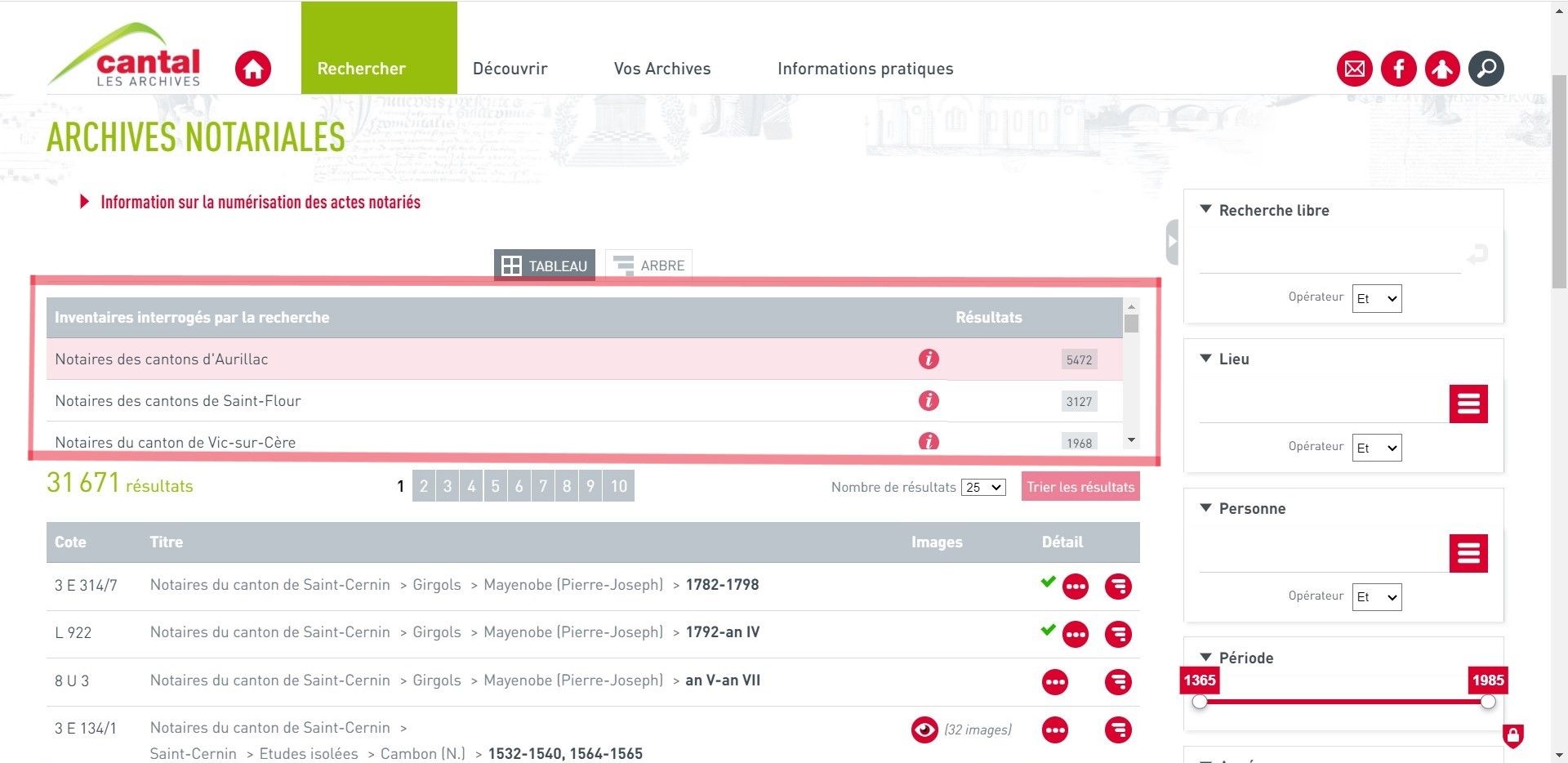Click the dark magnifier search icon
This screenshot has width=1568, height=763.
[1486, 69]
